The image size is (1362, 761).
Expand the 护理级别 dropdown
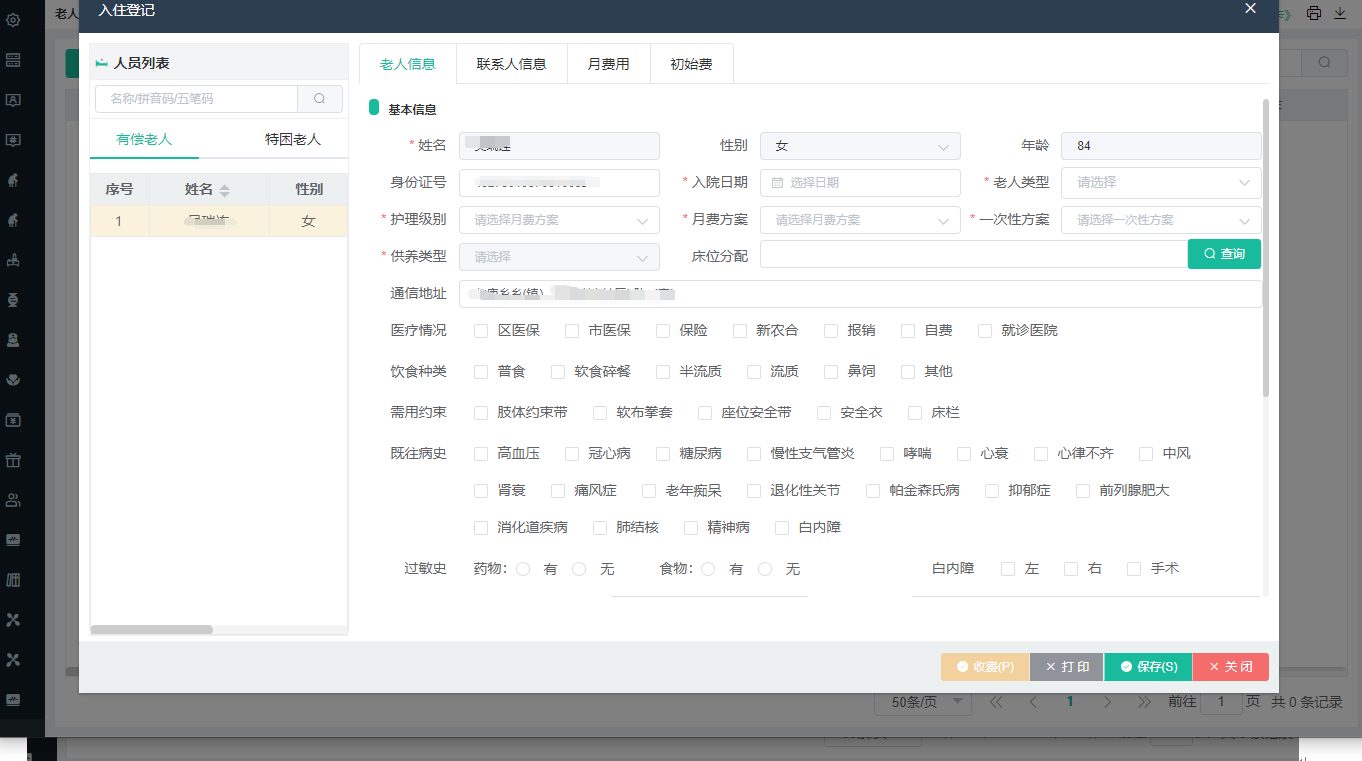[x=559, y=220]
